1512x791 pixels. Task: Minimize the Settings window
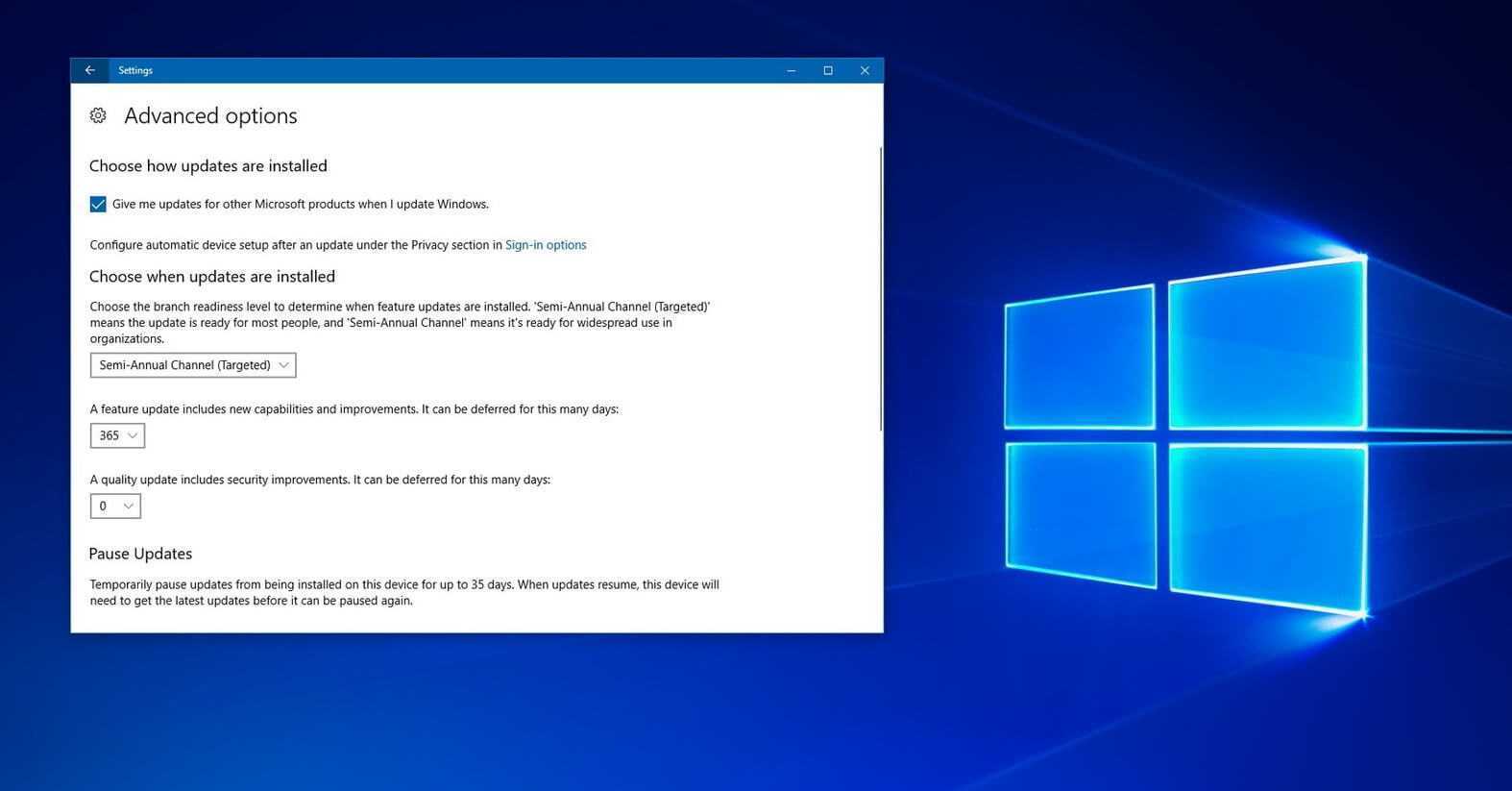[792, 70]
